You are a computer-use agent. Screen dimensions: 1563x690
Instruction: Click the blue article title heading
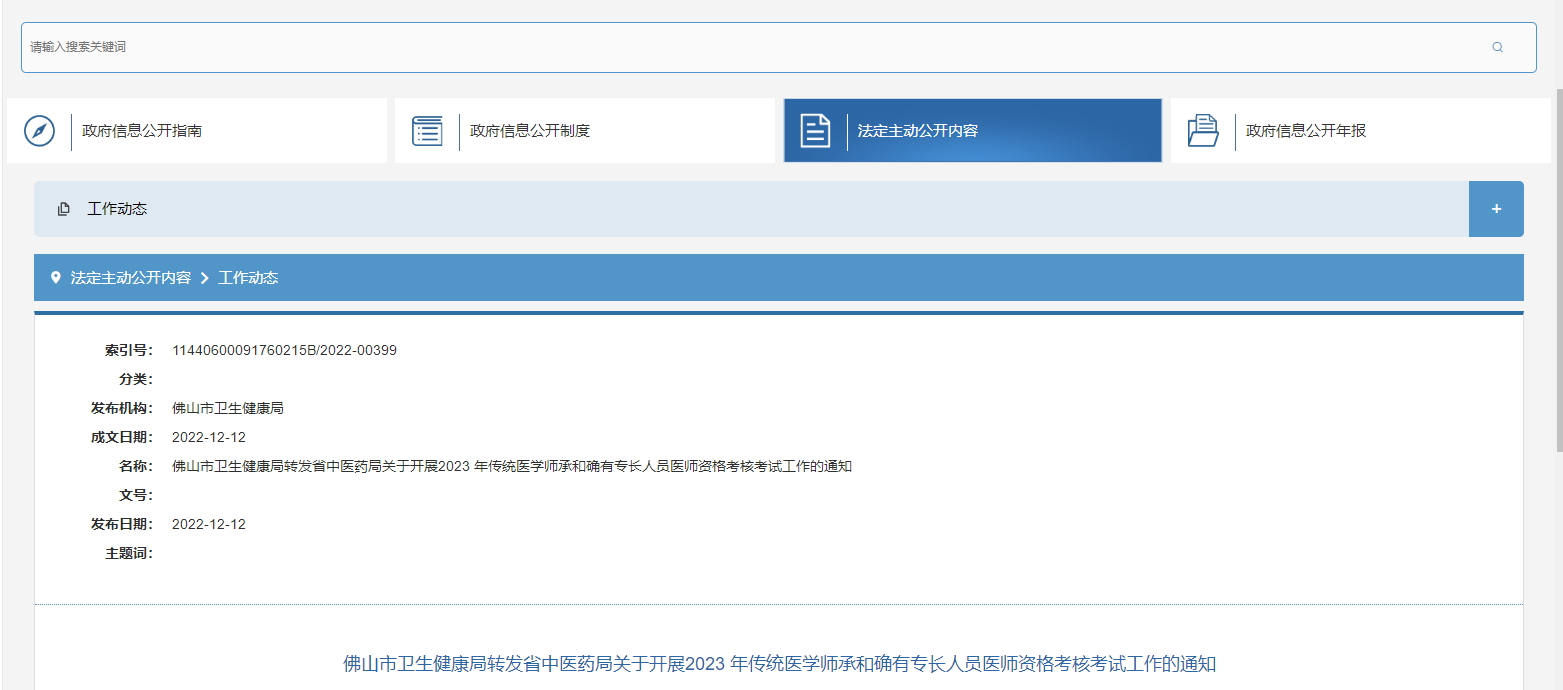click(779, 664)
